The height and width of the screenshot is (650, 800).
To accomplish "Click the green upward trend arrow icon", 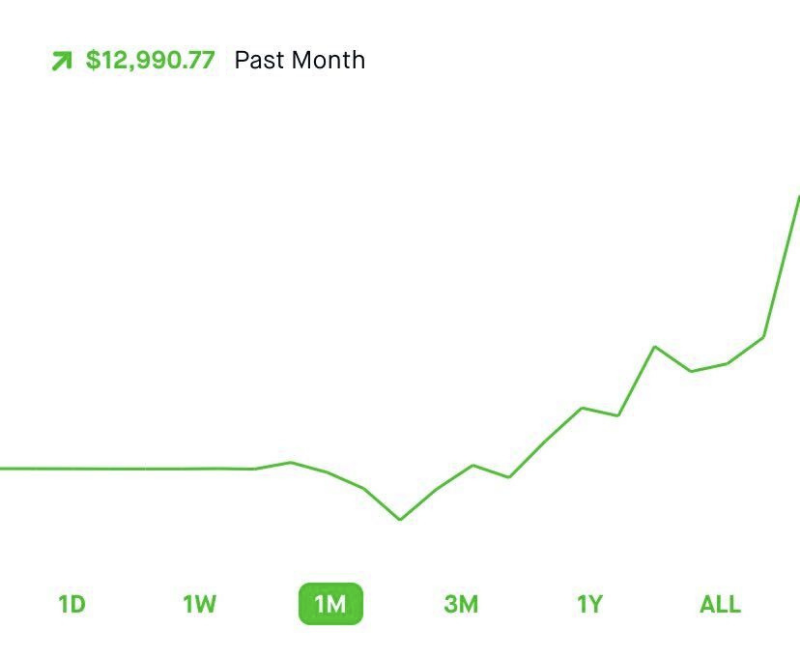I will [x=62, y=61].
